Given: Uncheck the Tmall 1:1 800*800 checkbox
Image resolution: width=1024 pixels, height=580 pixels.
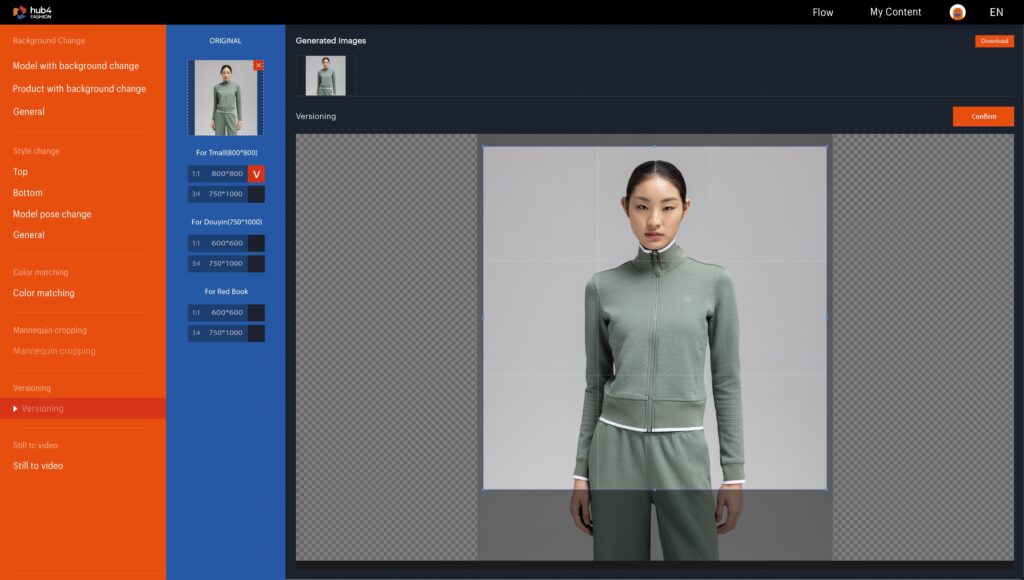Looking at the screenshot, I should (256, 174).
